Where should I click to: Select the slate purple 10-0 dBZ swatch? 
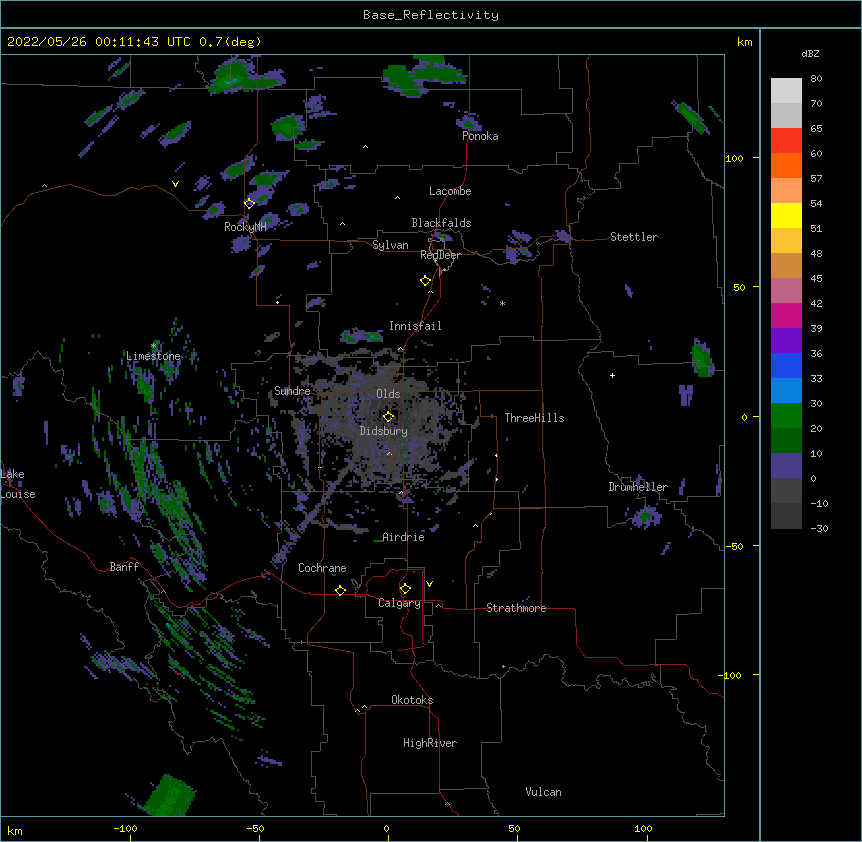coord(786,466)
